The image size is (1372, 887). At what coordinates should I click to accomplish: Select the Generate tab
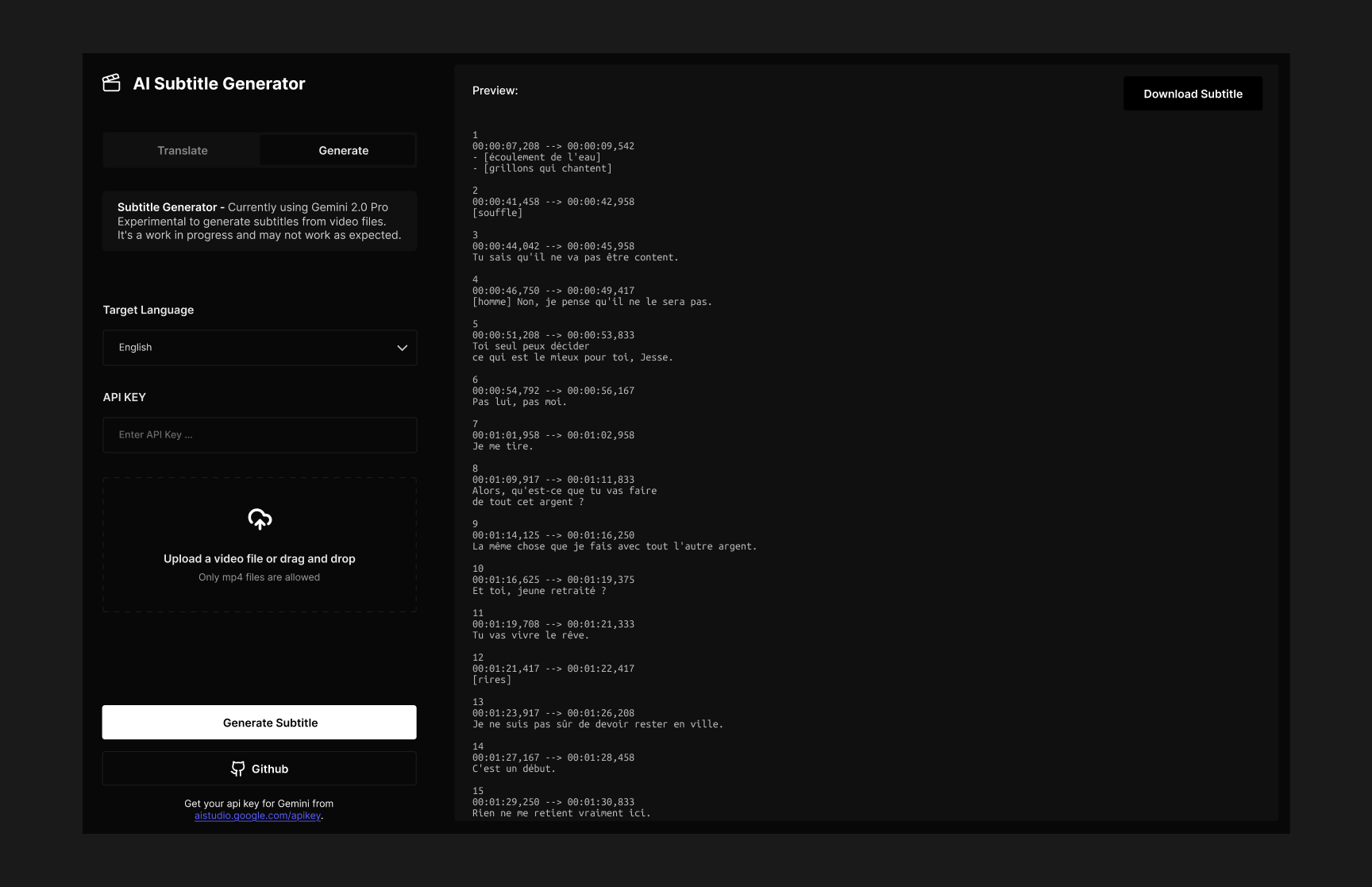tap(343, 149)
